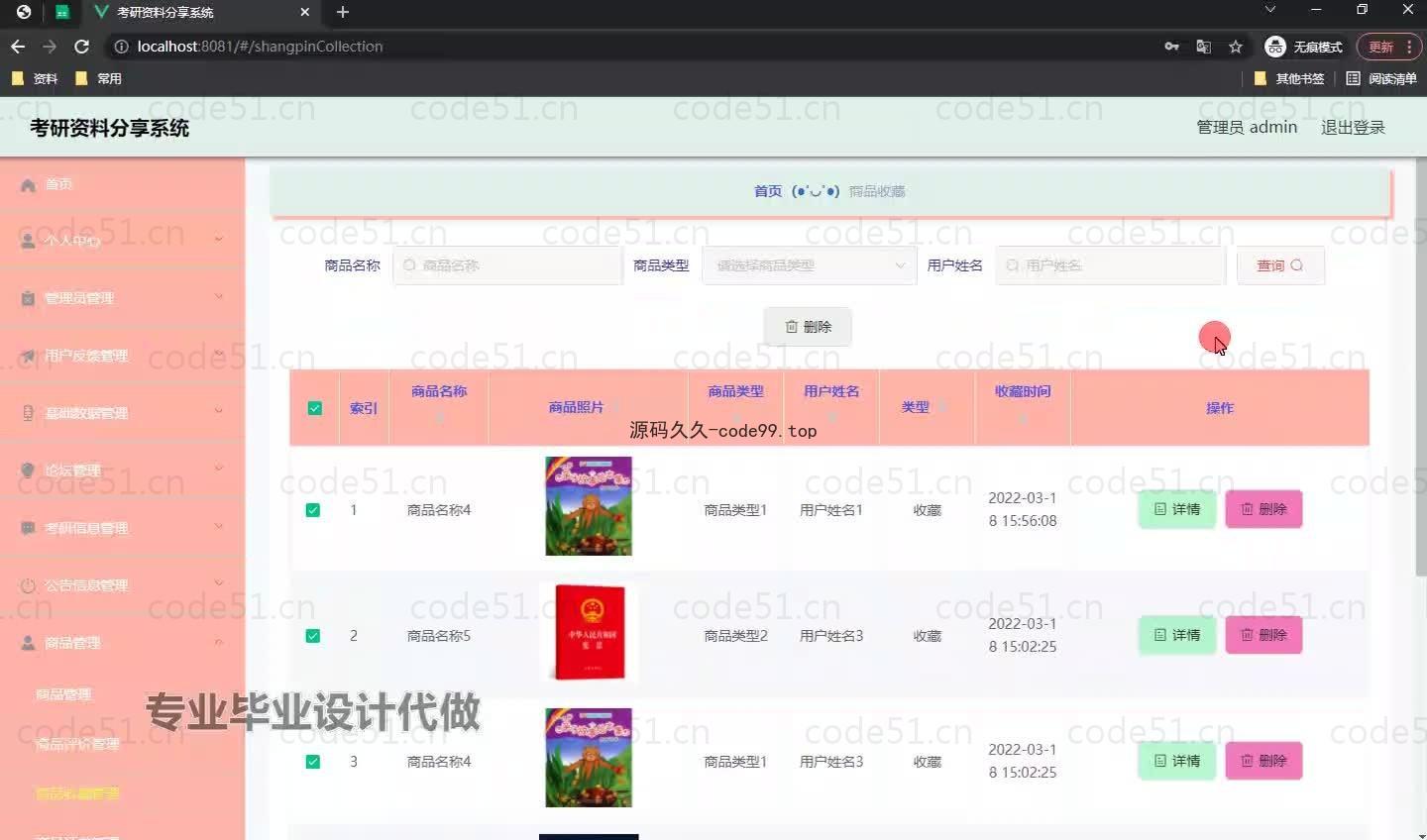1427x840 pixels.
Task: Expand the 管理员管理 menu chevron
Action: pos(218,296)
